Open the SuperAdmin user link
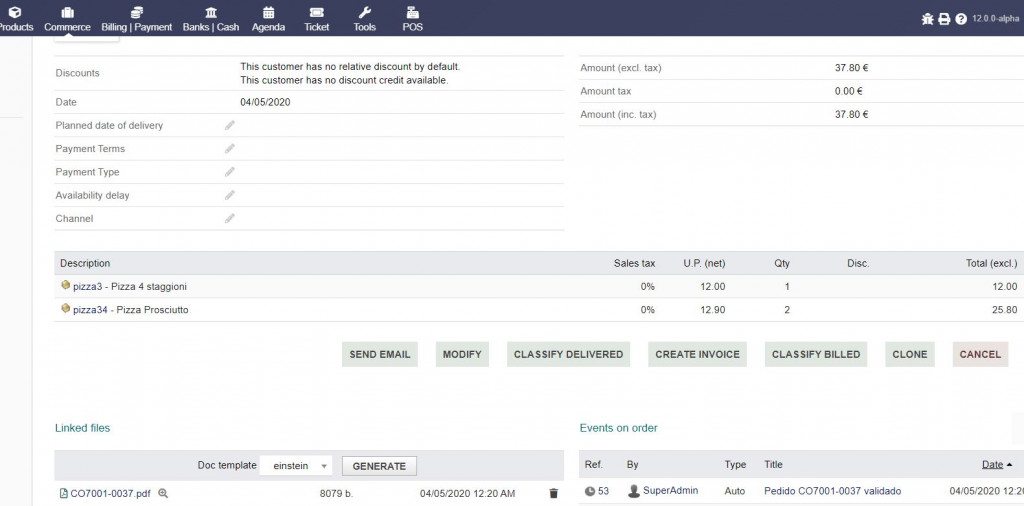 pos(669,491)
